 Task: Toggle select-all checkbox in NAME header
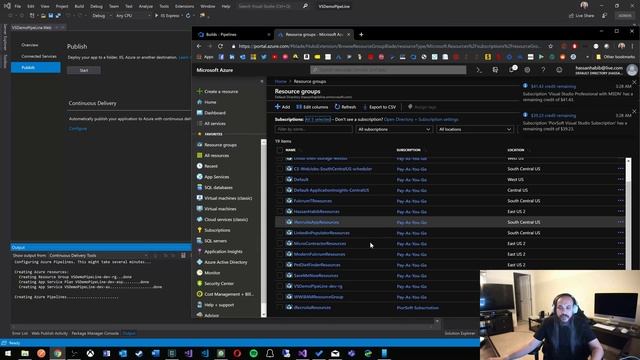click(x=280, y=150)
